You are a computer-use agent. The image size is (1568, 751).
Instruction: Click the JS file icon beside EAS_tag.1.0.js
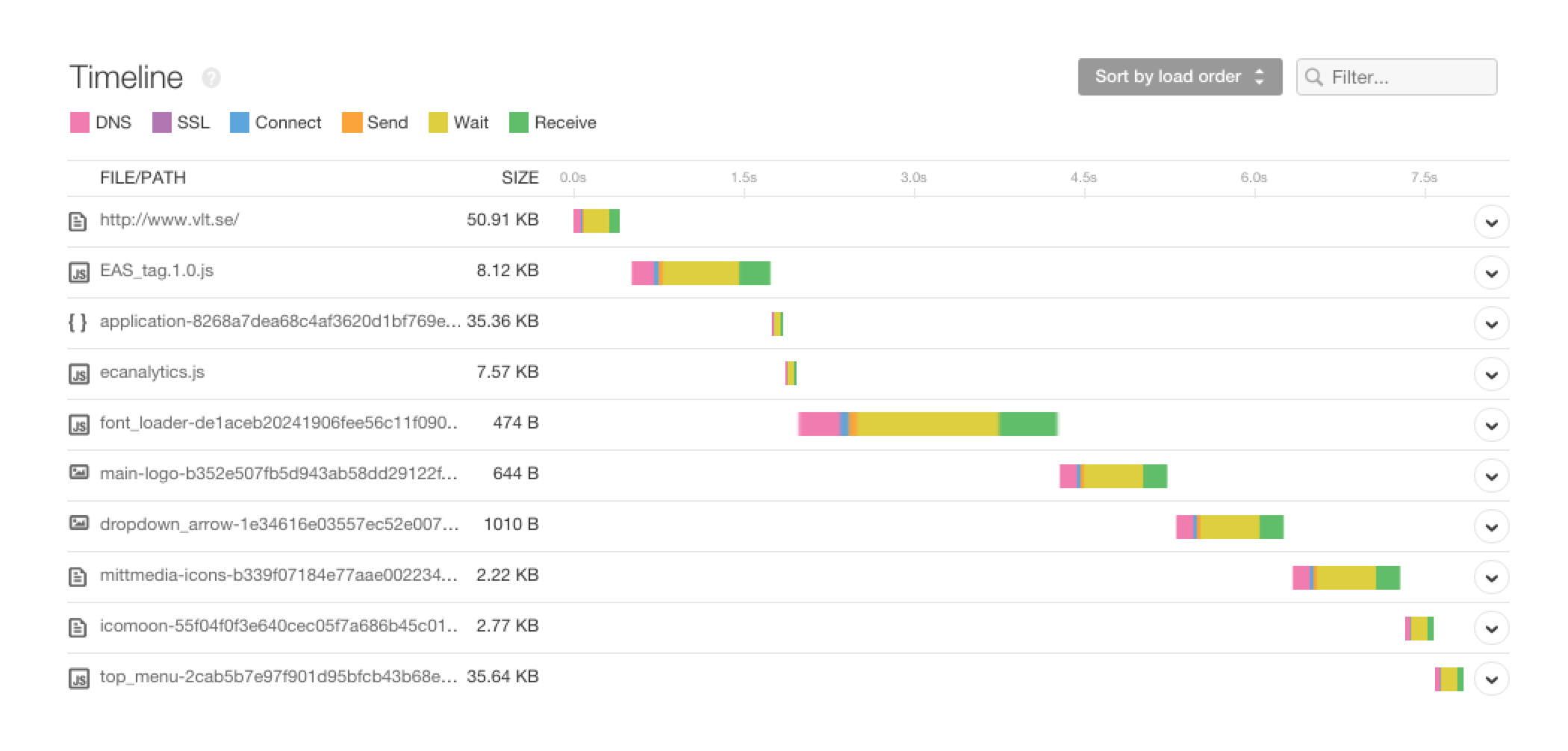pyautogui.click(x=79, y=272)
